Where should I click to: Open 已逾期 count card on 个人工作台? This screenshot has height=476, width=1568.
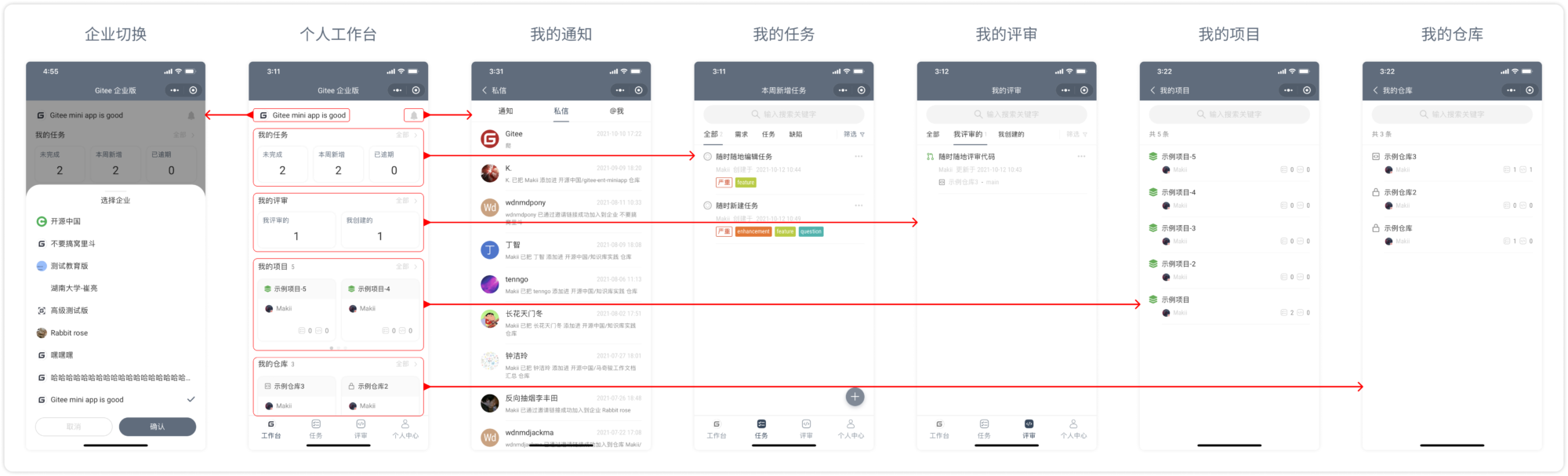tap(394, 164)
